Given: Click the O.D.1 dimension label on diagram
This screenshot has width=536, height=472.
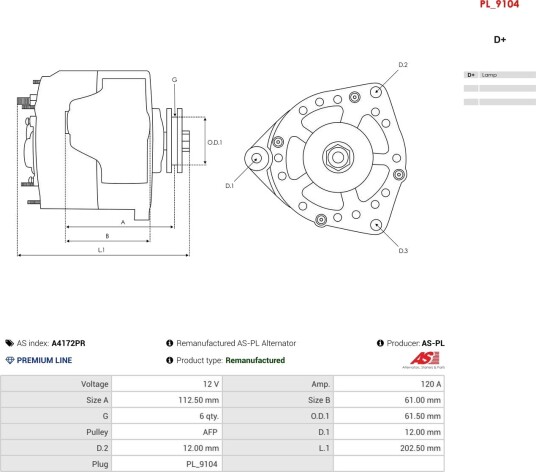Looking at the screenshot, I should (215, 143).
